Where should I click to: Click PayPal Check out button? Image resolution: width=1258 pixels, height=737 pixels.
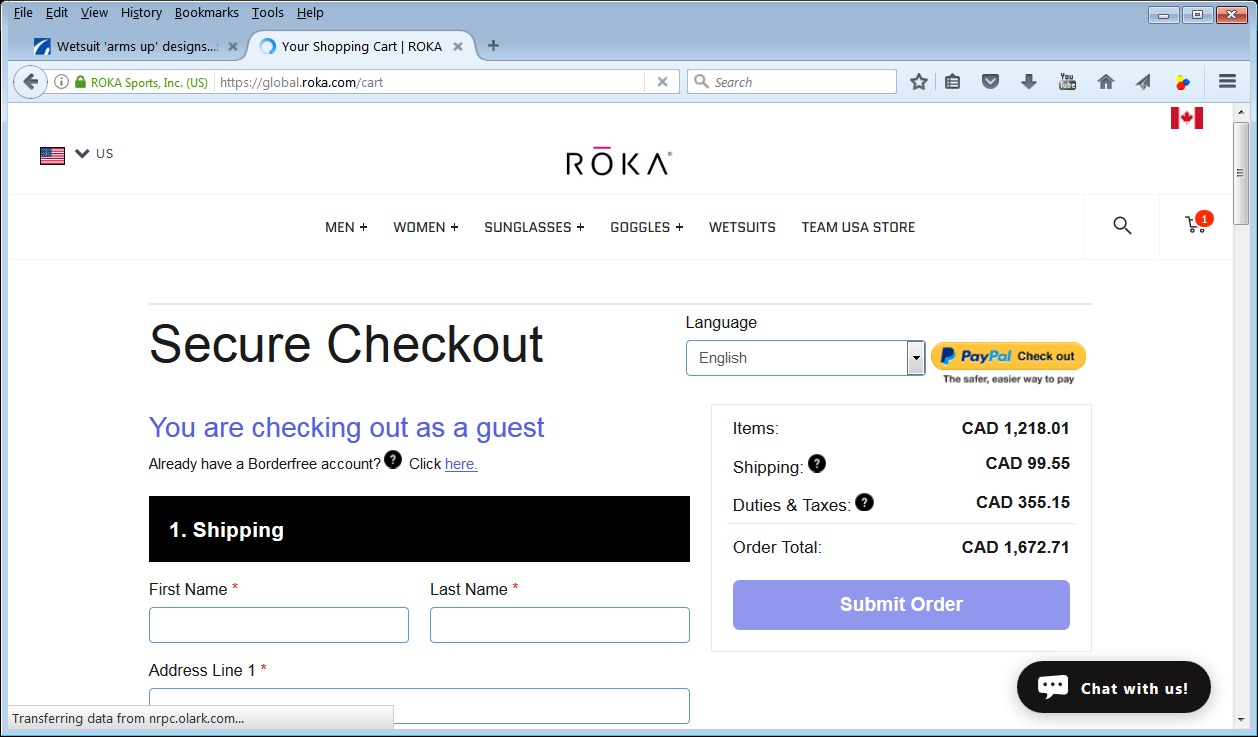(1008, 356)
